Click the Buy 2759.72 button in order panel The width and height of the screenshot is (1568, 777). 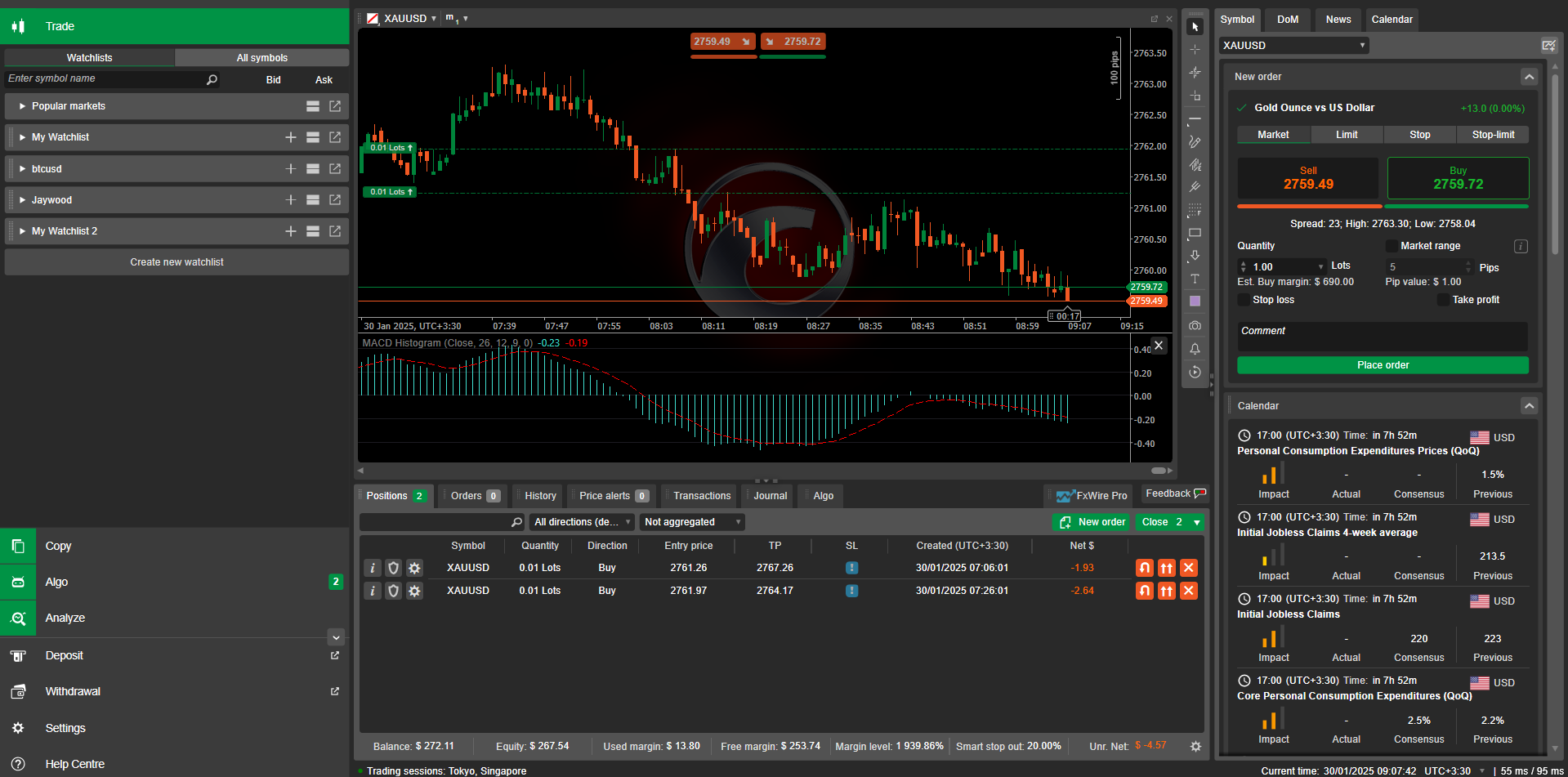pos(1458,178)
